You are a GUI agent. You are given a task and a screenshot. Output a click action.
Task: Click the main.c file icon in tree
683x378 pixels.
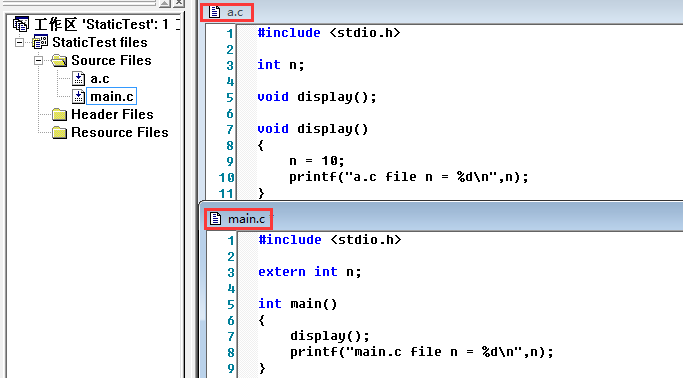[x=78, y=96]
